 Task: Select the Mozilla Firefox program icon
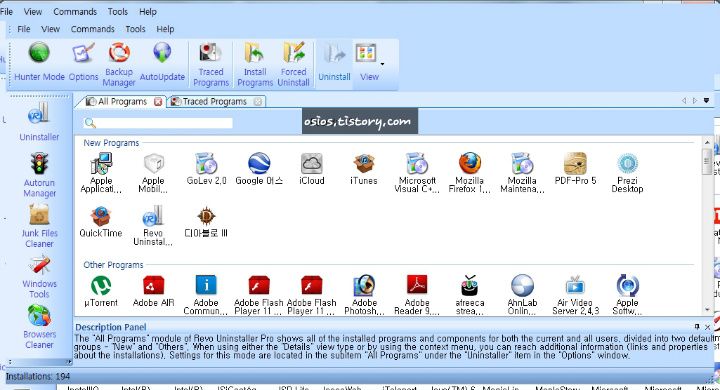470,164
